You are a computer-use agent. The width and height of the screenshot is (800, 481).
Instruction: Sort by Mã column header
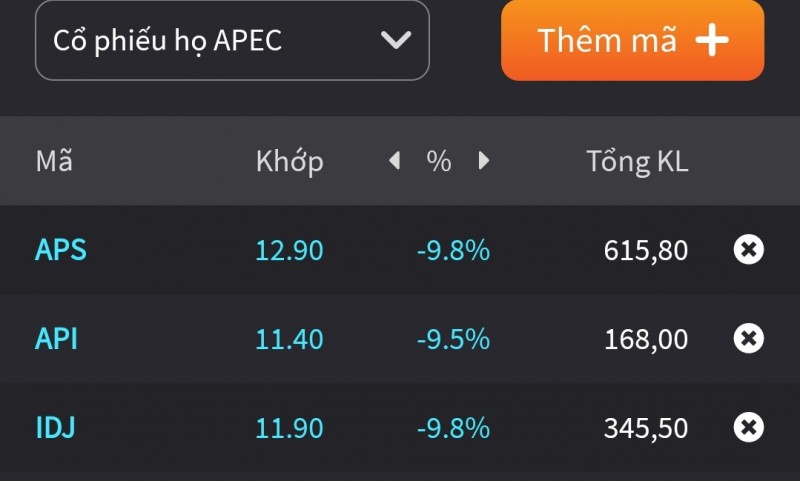pyautogui.click(x=54, y=161)
